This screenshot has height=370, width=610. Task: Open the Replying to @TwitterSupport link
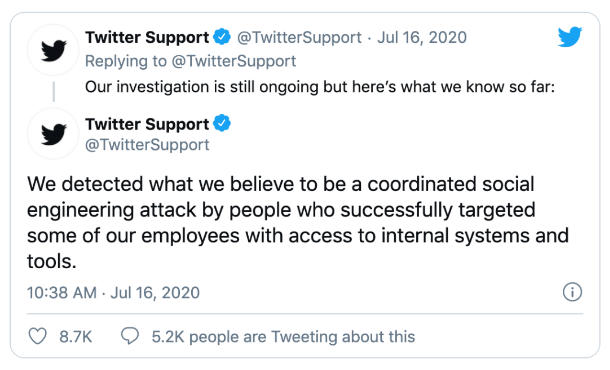pyautogui.click(x=191, y=61)
